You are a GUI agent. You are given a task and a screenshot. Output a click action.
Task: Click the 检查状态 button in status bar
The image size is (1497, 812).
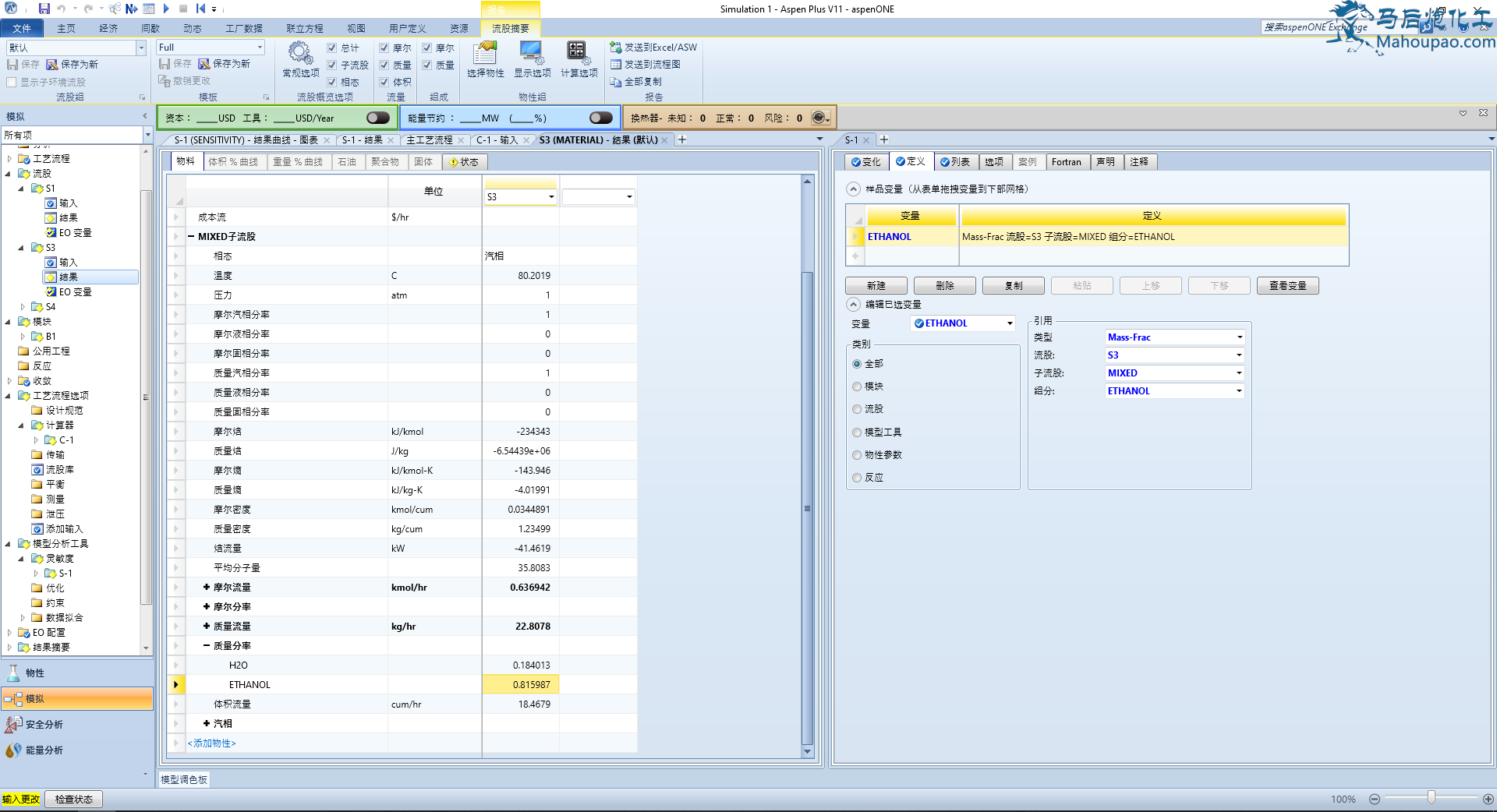tap(74, 800)
